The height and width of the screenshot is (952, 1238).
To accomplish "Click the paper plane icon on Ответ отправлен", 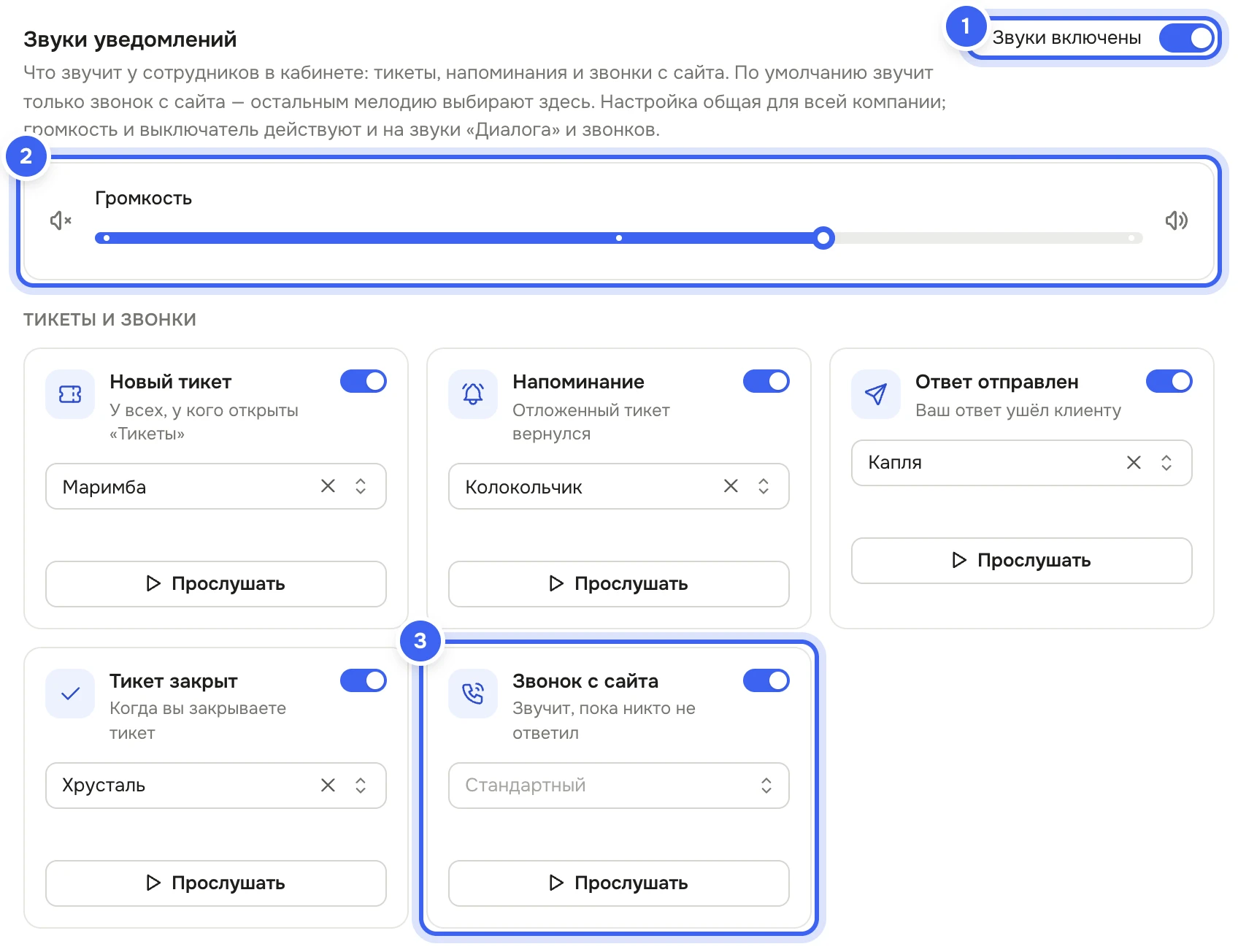I will point(876,394).
